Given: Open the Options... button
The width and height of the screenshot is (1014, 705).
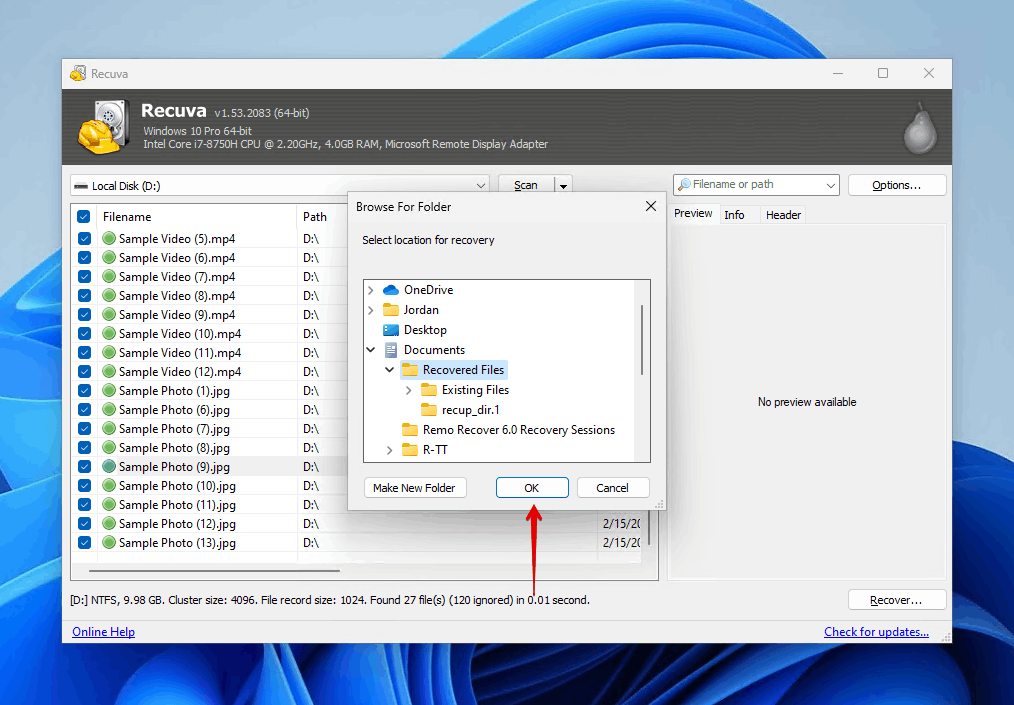Looking at the screenshot, I should point(896,185).
